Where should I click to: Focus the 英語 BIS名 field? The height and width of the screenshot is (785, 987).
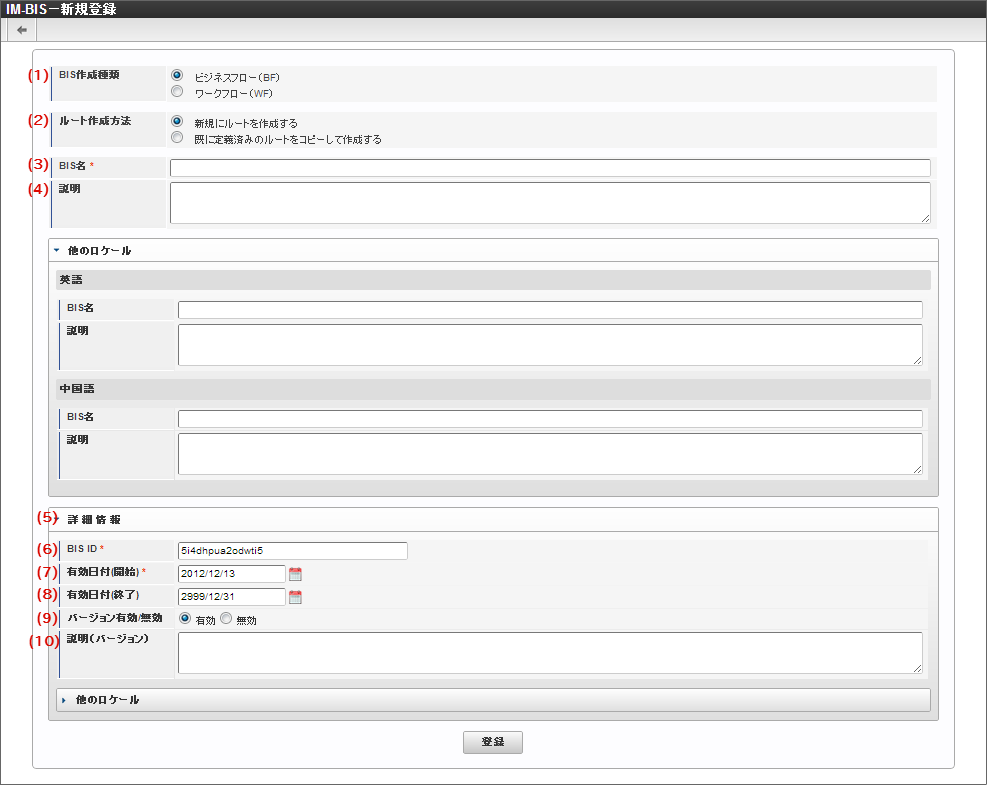coord(550,310)
